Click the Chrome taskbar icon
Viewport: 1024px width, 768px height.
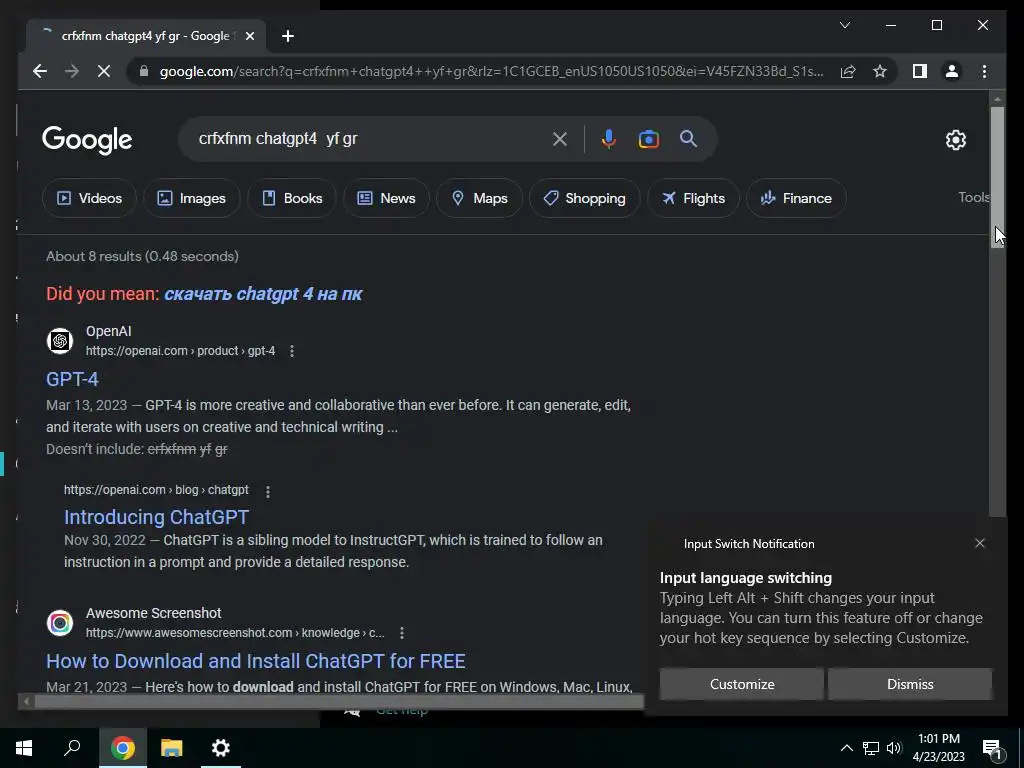[x=123, y=748]
